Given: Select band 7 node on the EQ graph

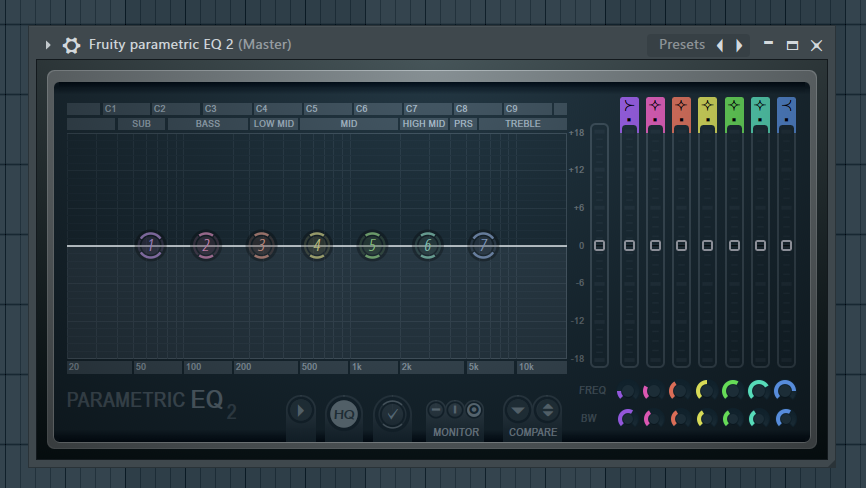Looking at the screenshot, I should pyautogui.click(x=483, y=246).
